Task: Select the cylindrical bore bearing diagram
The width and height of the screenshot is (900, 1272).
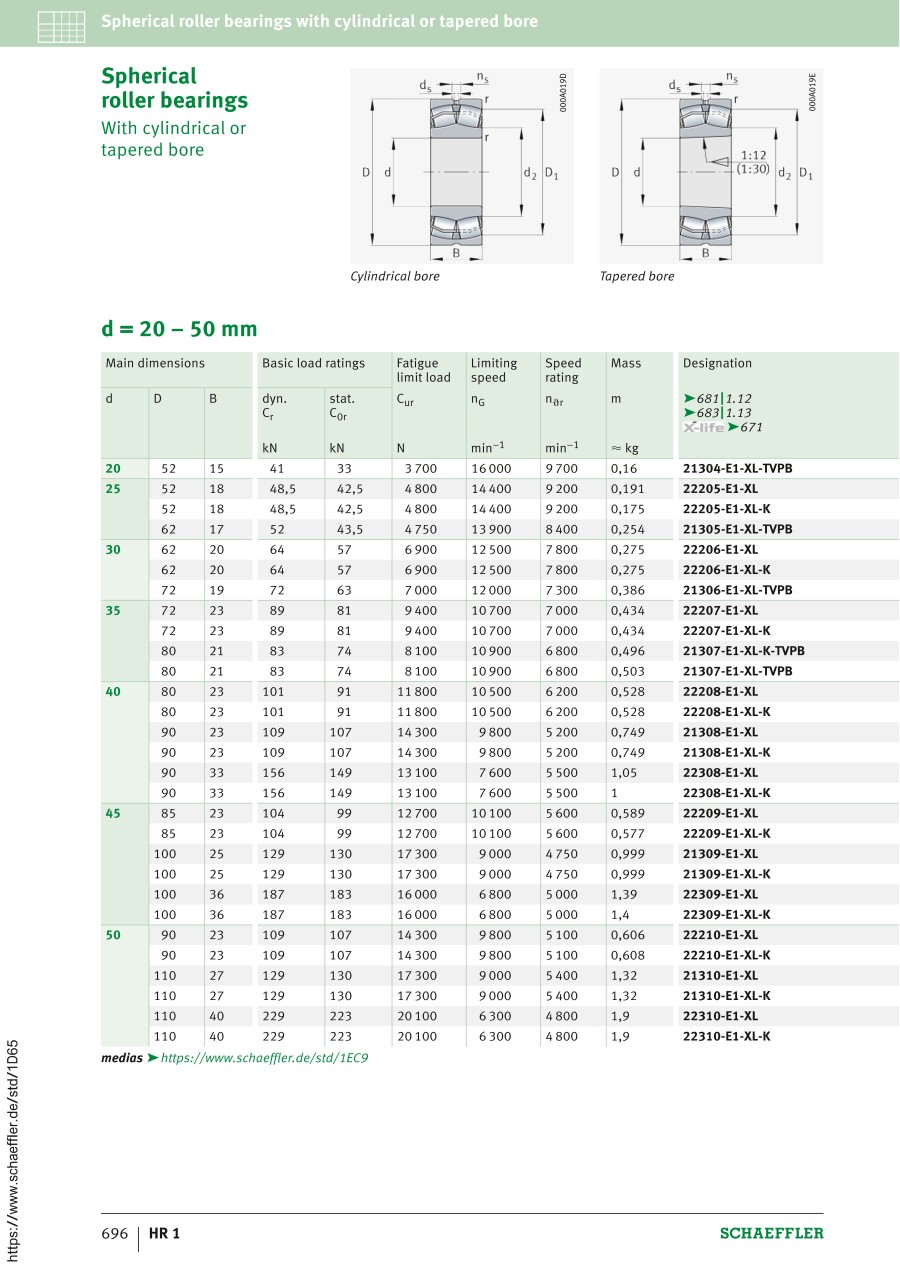Action: [x=462, y=166]
